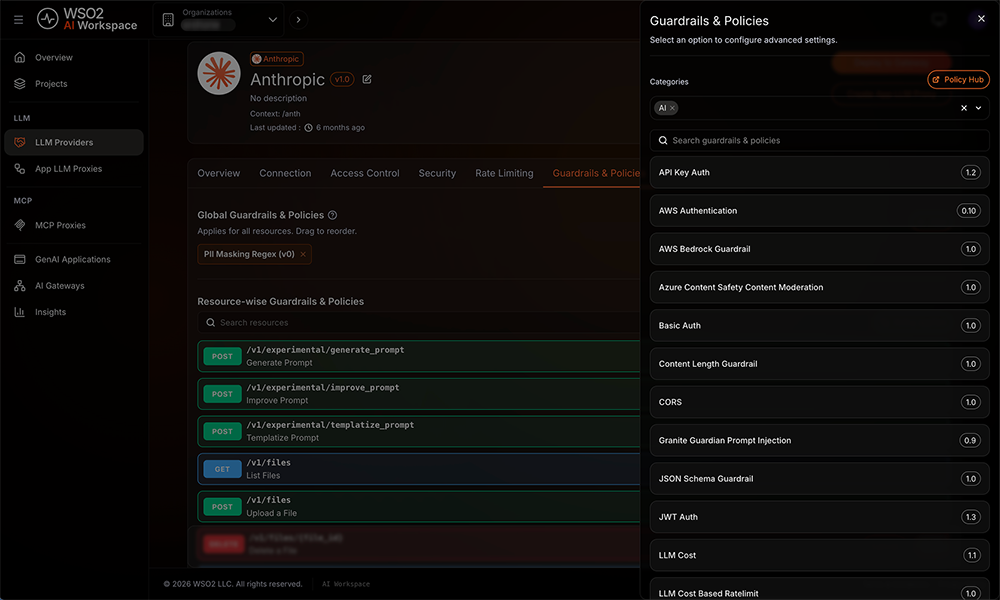Screen dimensions: 1000x600
Task: Select the API Key Auth policy
Action: [820, 173]
